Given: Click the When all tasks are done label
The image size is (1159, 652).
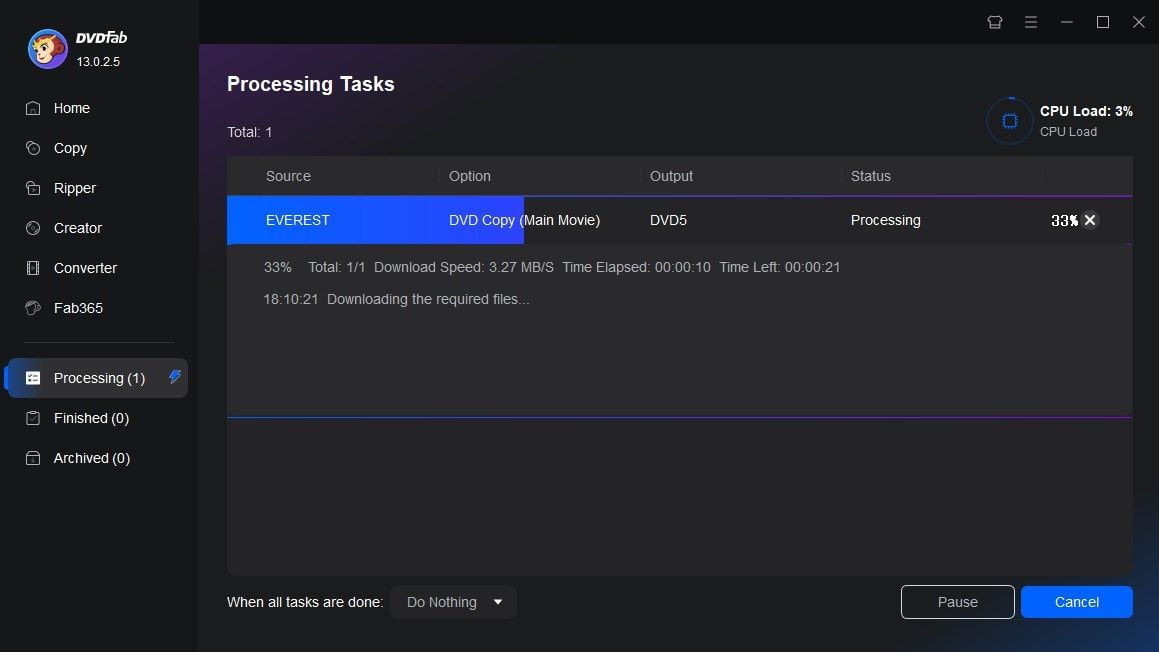Looking at the screenshot, I should click(x=305, y=602).
